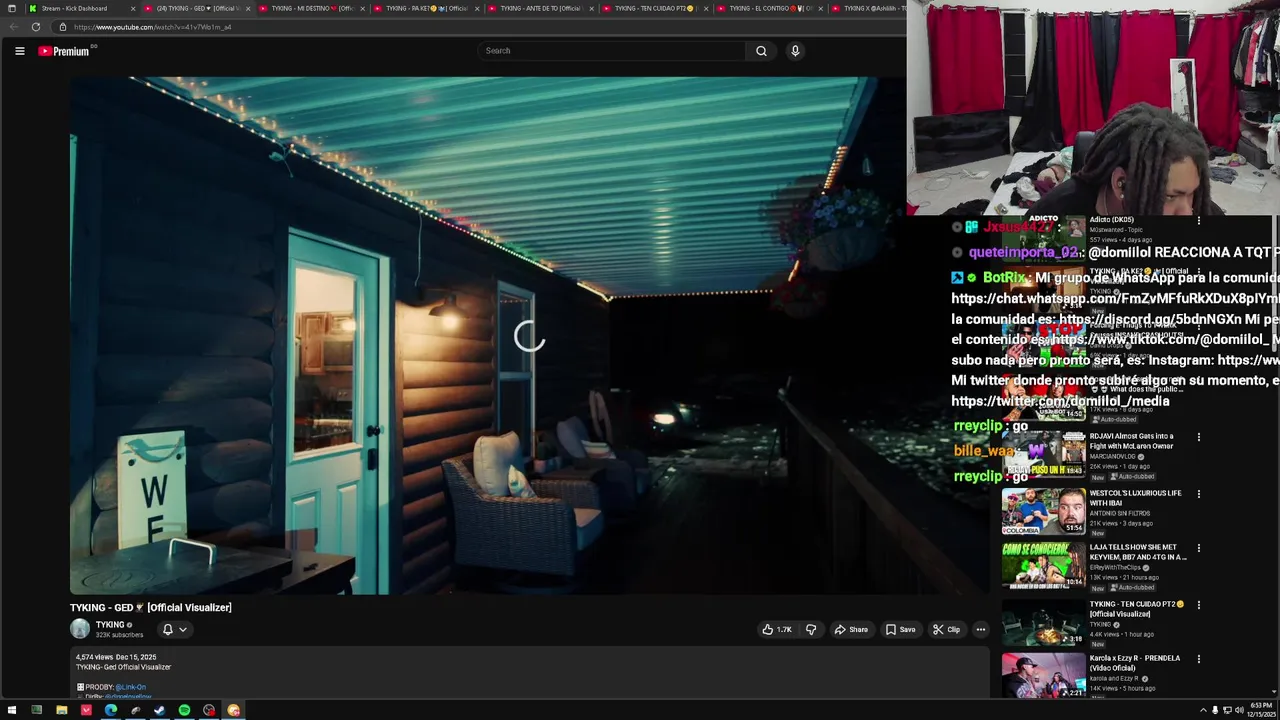Open WESTCOL'S LUXURIOUS LIFE WITH IBAI thumbnail
Viewport: 1280px width, 720px height.
1043,511
